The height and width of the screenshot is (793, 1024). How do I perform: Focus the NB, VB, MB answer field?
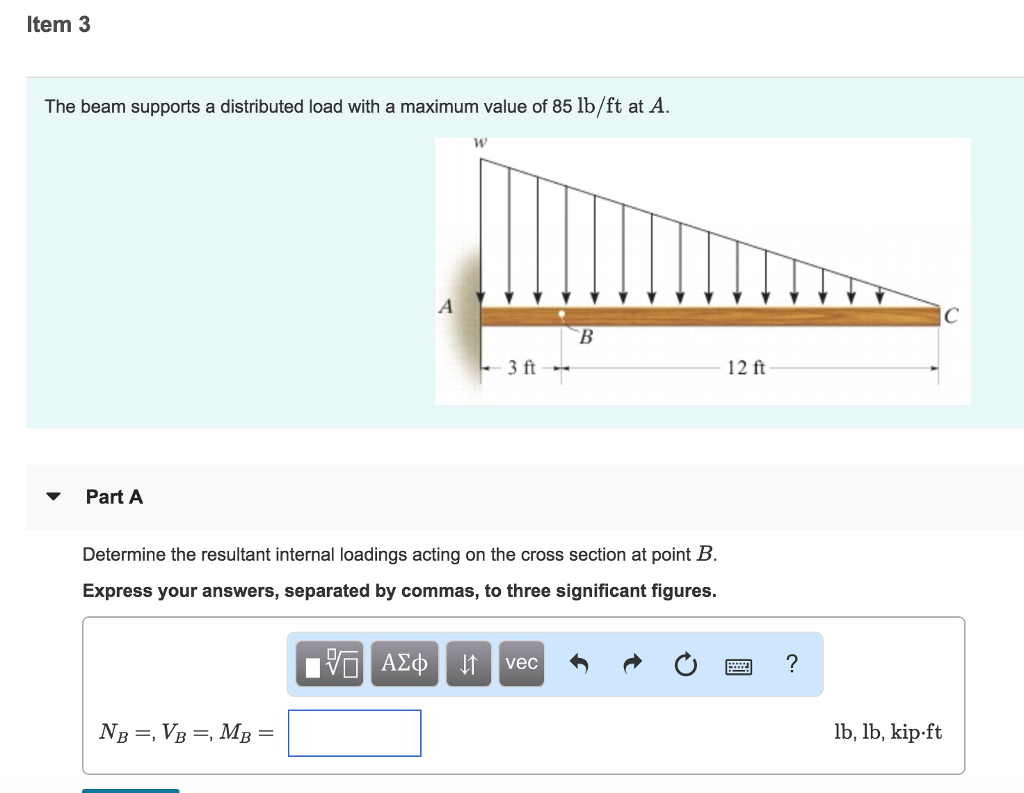tap(354, 733)
